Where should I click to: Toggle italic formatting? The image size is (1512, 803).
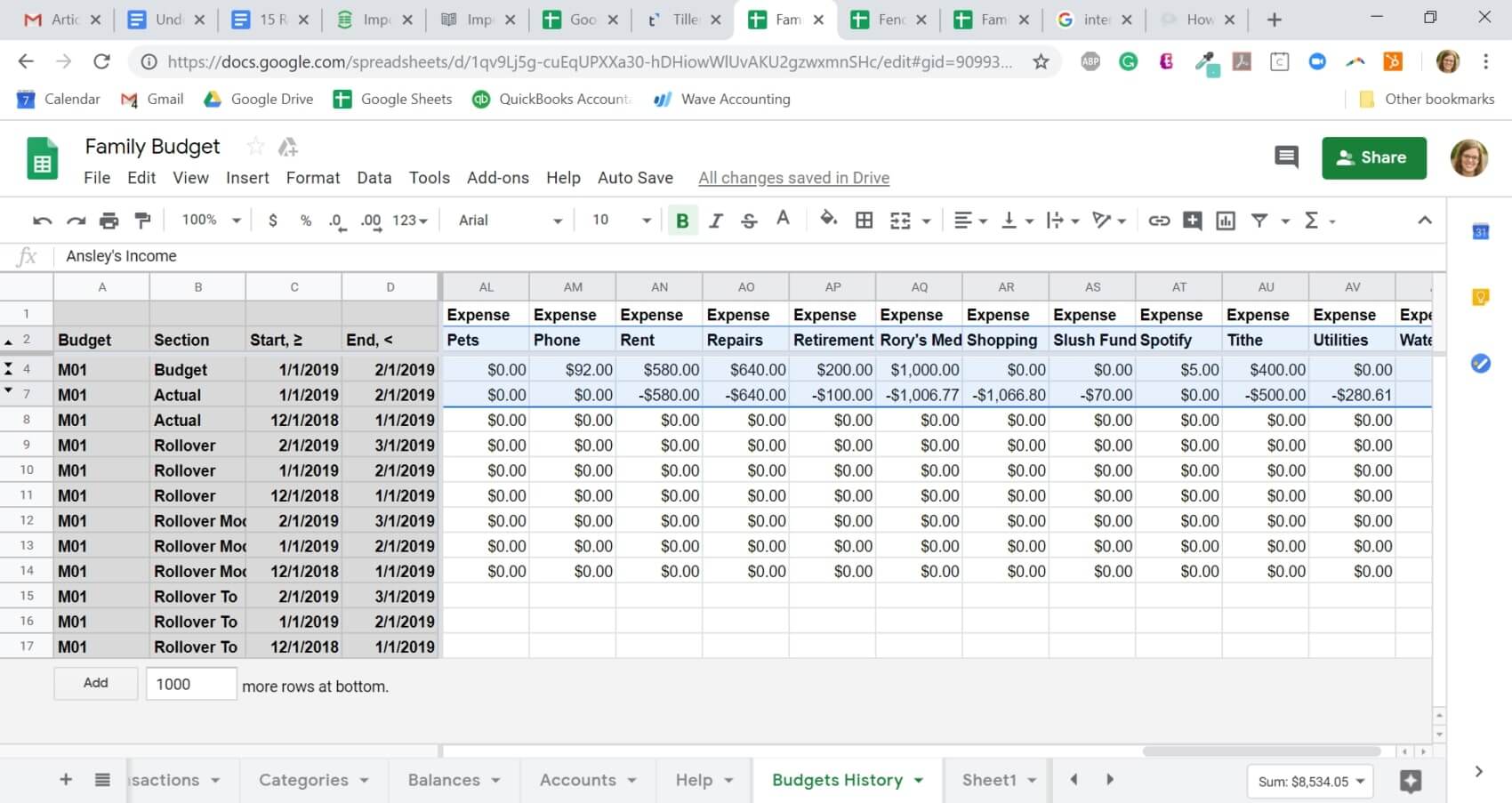click(716, 221)
